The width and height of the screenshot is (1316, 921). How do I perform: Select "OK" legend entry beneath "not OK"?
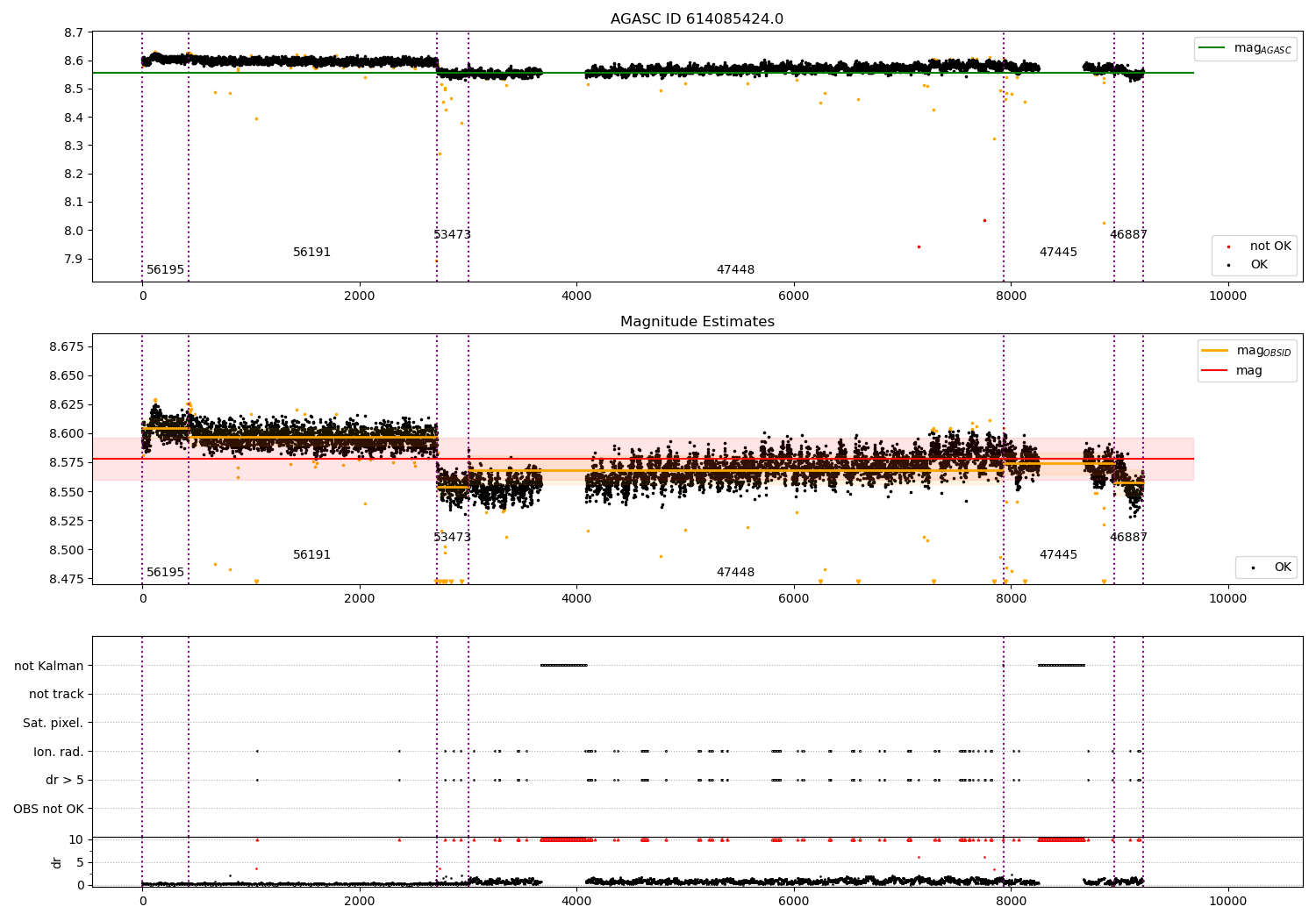[1259, 265]
